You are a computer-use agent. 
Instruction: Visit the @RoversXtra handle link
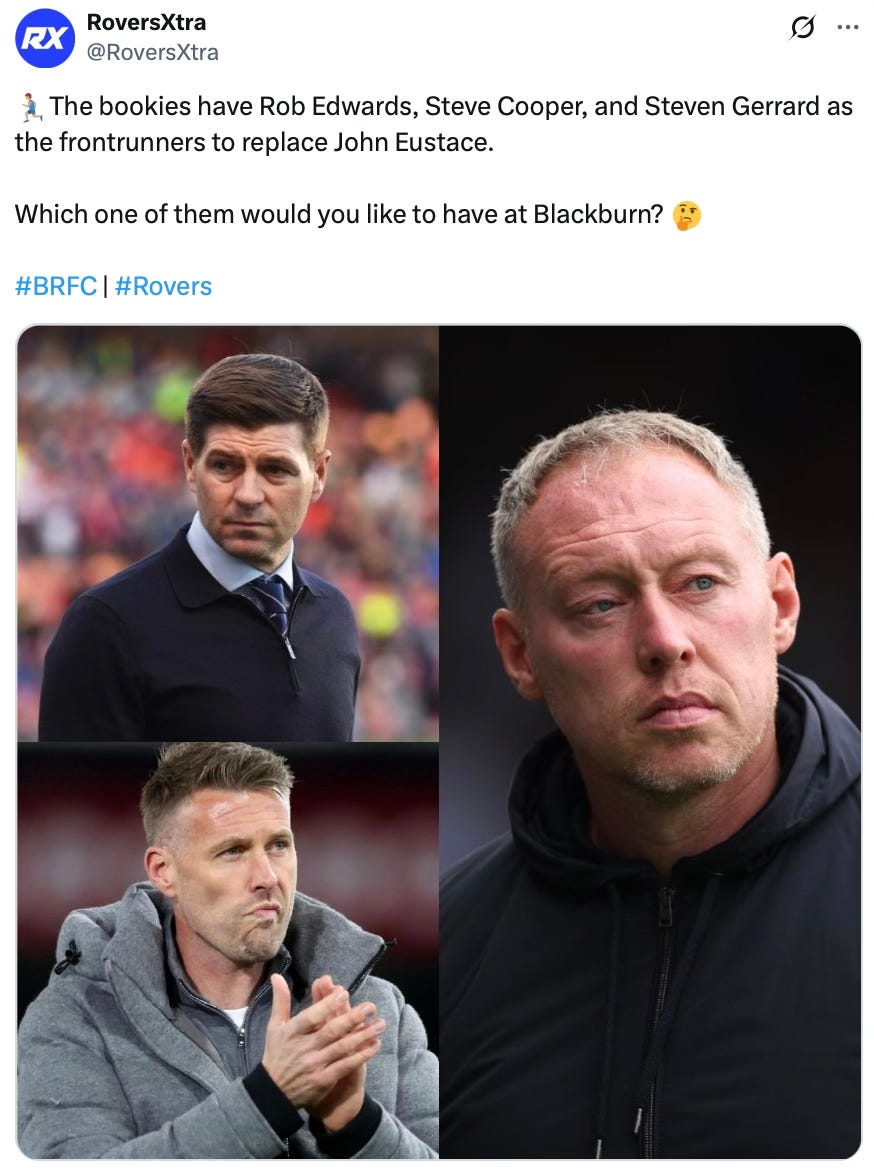click(153, 52)
